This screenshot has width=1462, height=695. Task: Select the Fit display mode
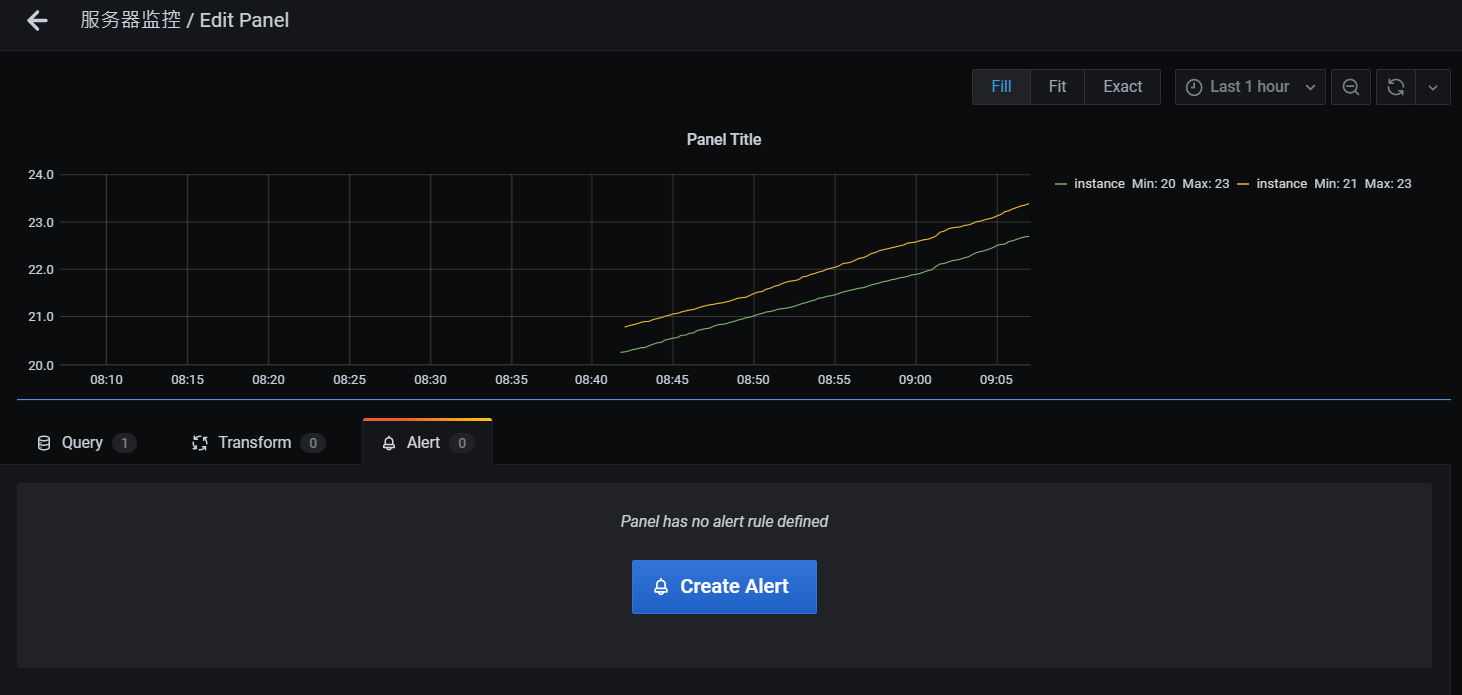(1057, 87)
